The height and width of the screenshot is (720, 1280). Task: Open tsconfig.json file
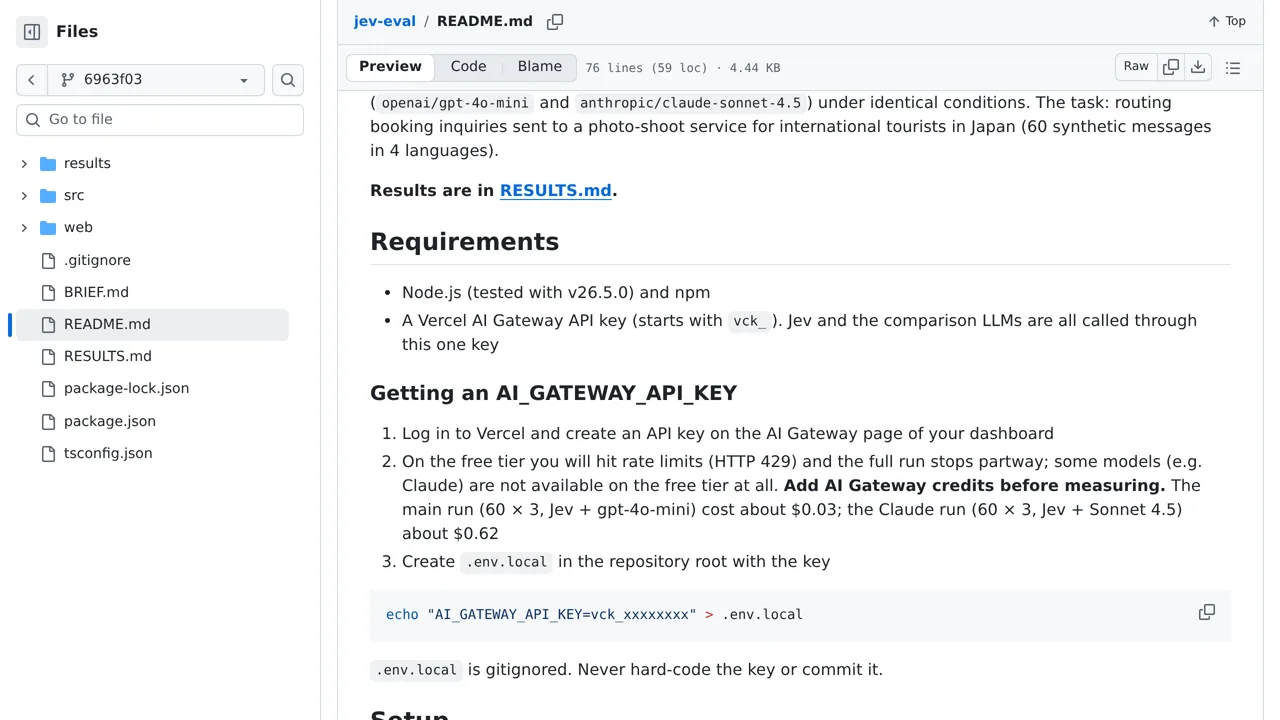coord(108,453)
